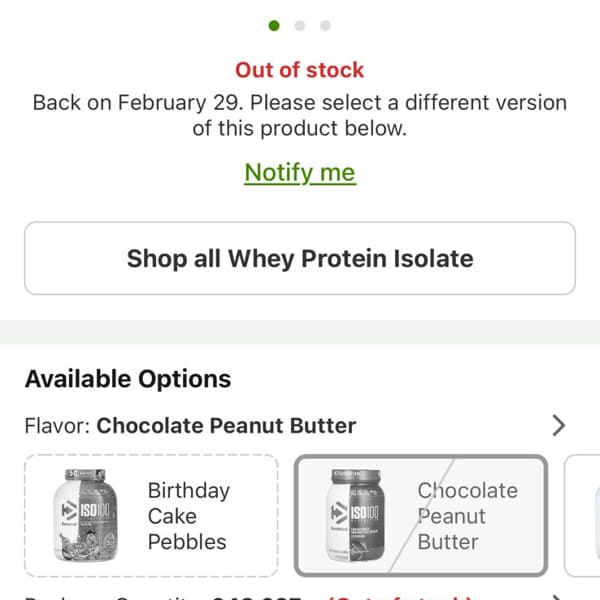Click the Available Options heading

coord(128,379)
